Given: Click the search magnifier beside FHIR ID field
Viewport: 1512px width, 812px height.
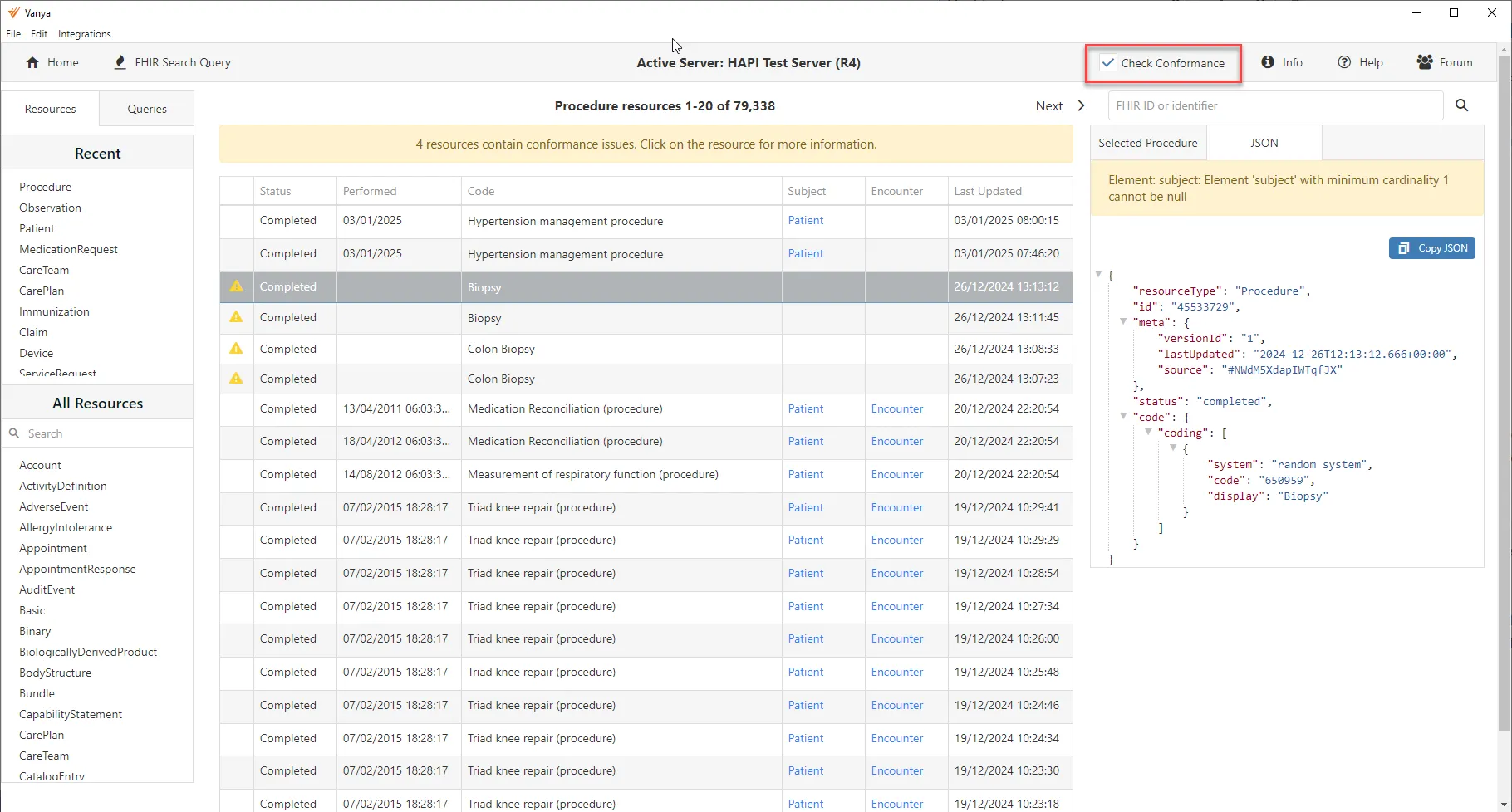Looking at the screenshot, I should click(x=1462, y=105).
